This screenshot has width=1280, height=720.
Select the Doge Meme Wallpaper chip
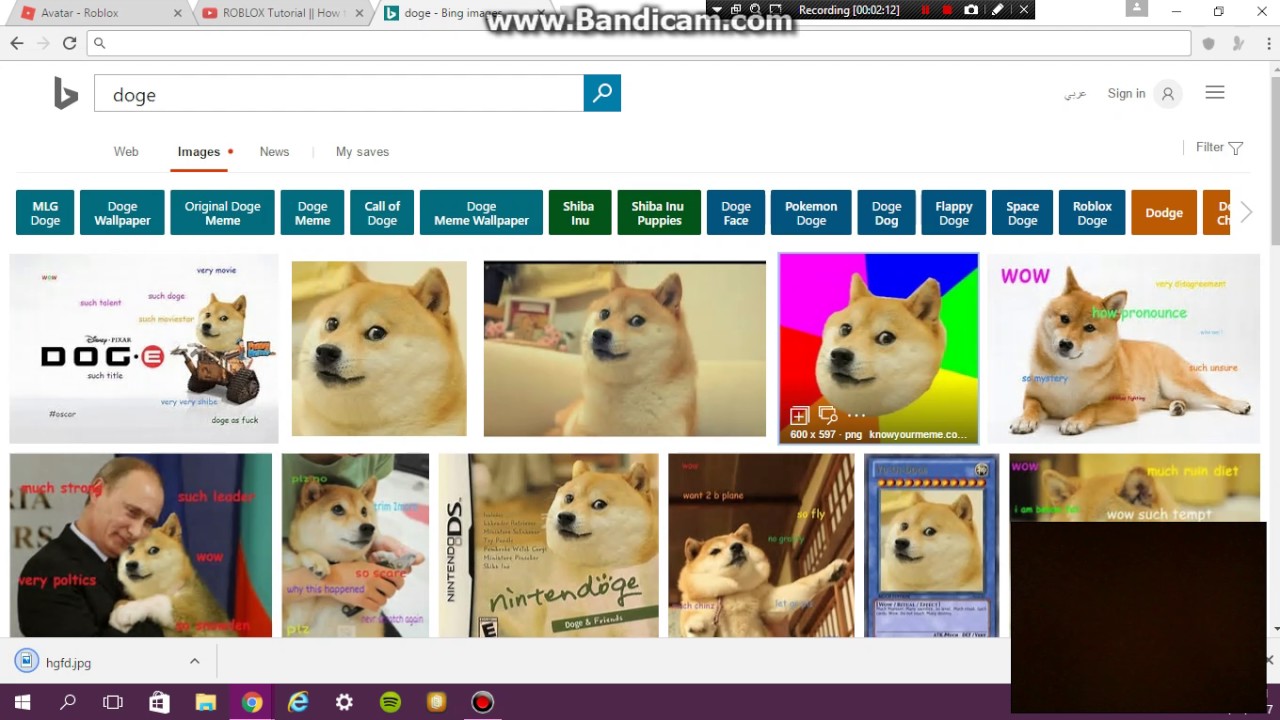(481, 213)
